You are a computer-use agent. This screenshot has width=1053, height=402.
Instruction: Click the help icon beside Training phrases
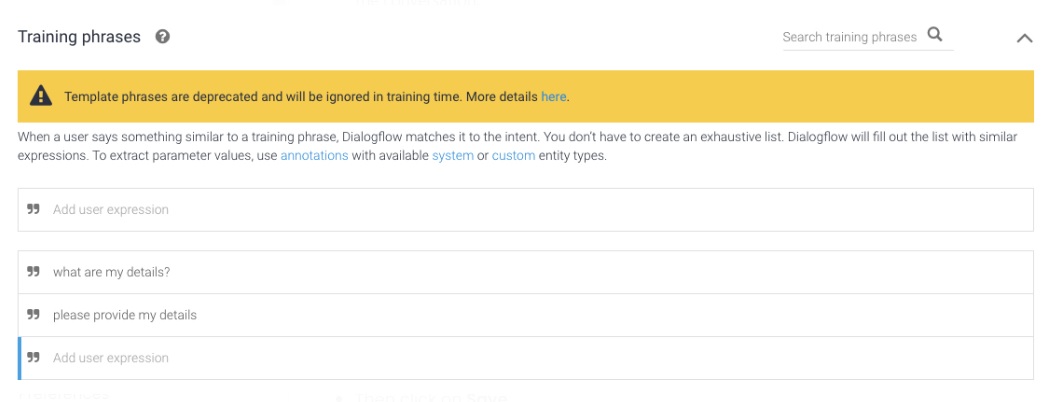tap(163, 37)
